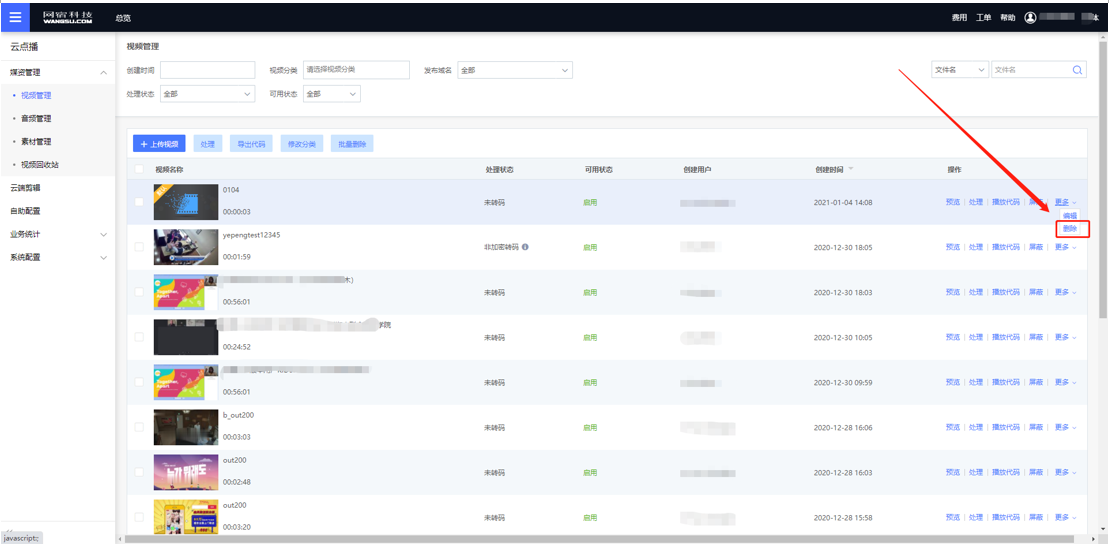Click 批量删除 button
Screen dimensions: 1109x548
[352, 144]
